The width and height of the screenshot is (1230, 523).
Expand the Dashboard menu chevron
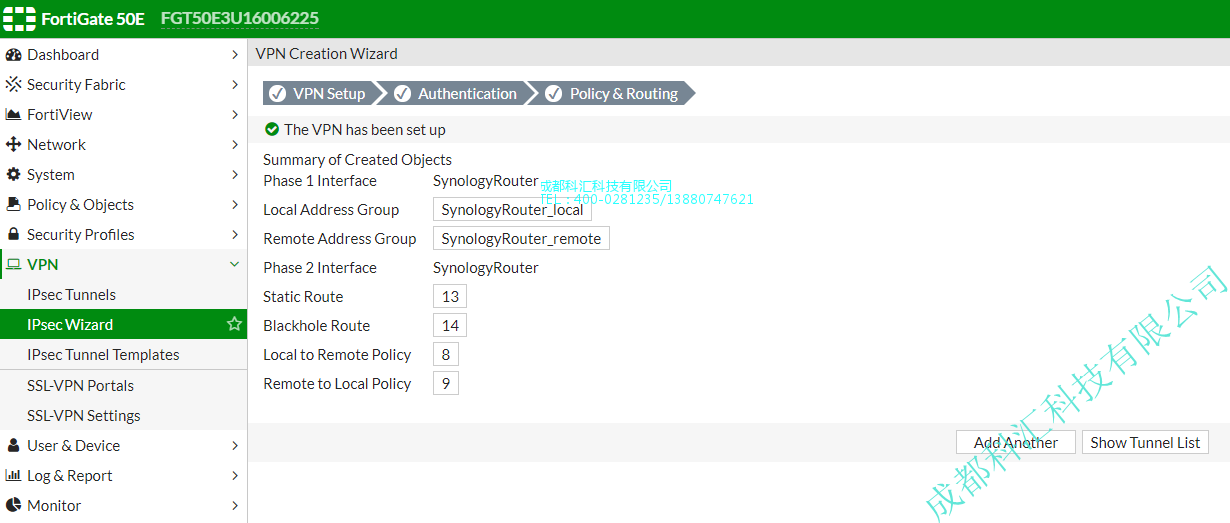235,55
